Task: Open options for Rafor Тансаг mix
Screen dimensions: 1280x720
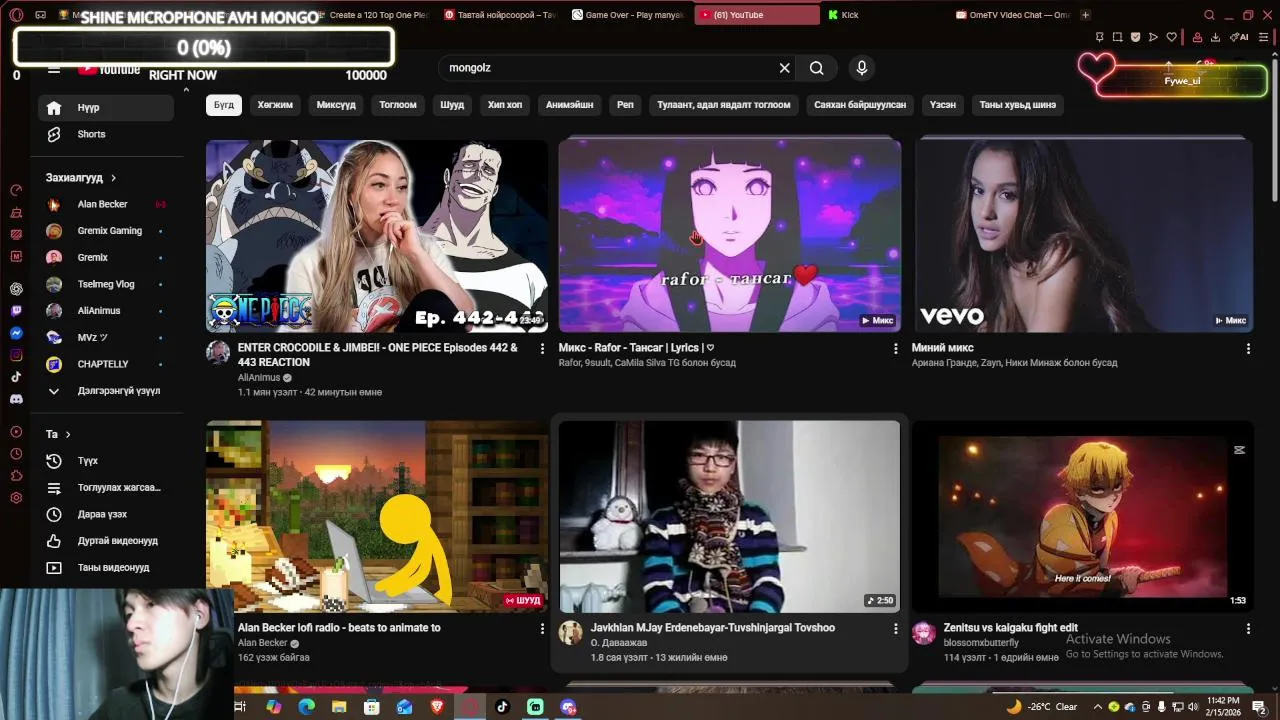Action: [895, 348]
